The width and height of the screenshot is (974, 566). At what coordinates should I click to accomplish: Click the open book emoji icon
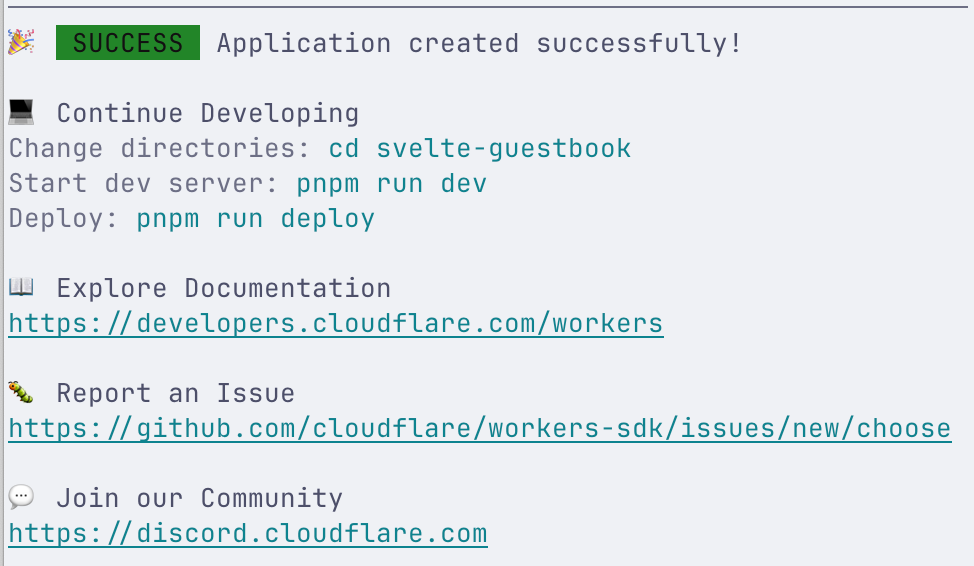point(21,287)
